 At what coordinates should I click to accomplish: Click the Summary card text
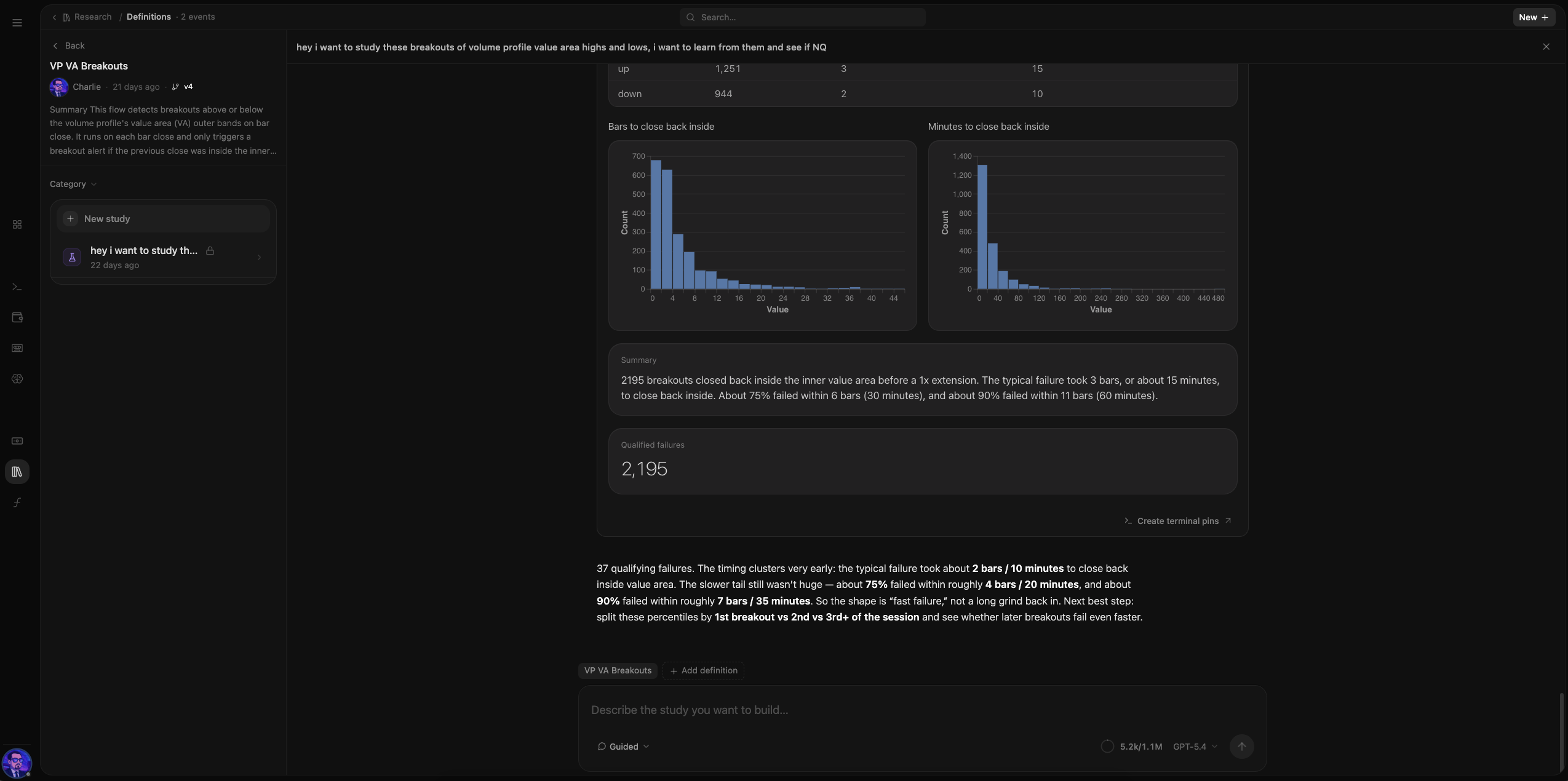[x=920, y=388]
